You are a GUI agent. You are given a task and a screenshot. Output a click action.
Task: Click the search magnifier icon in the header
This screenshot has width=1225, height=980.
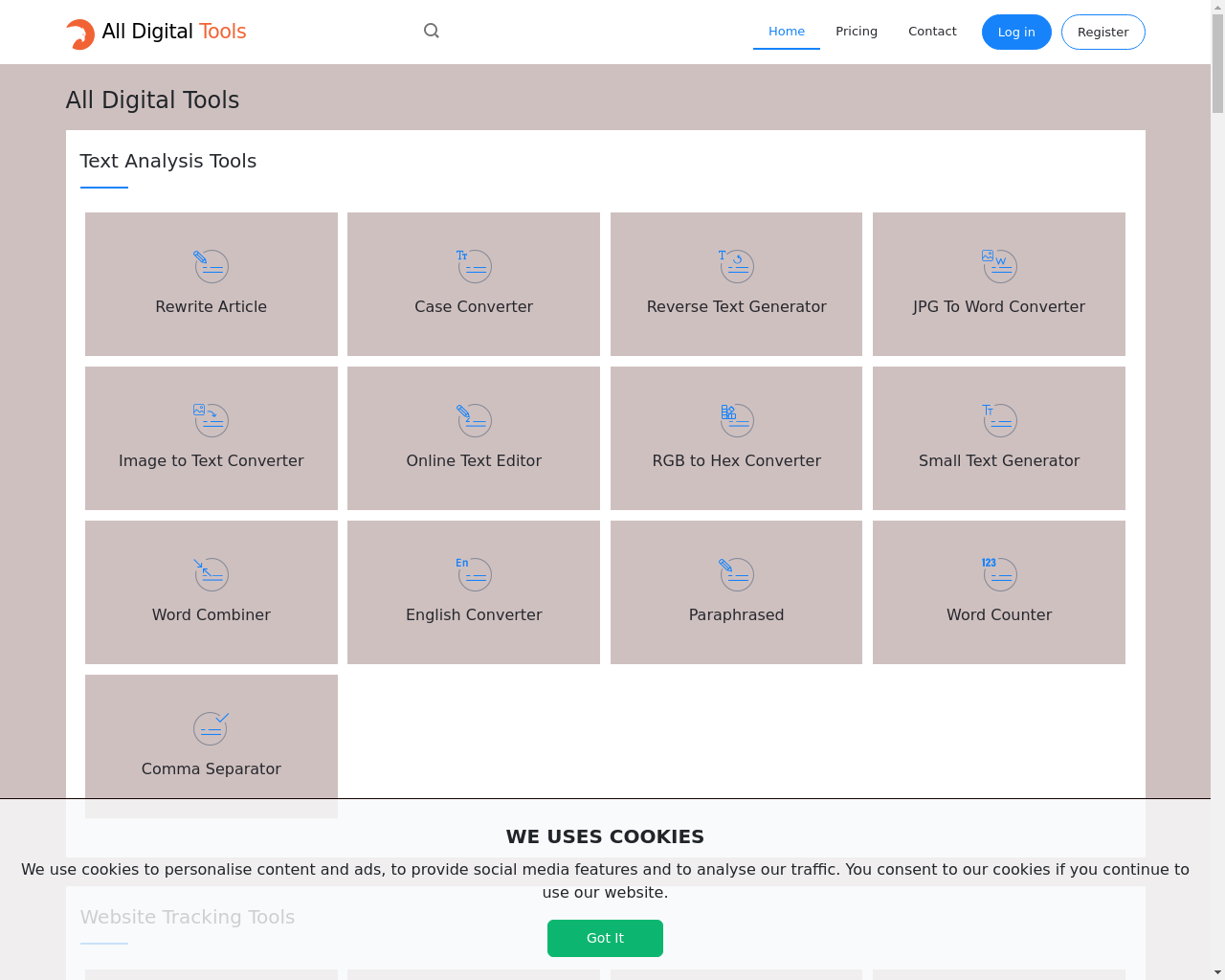[x=432, y=31]
